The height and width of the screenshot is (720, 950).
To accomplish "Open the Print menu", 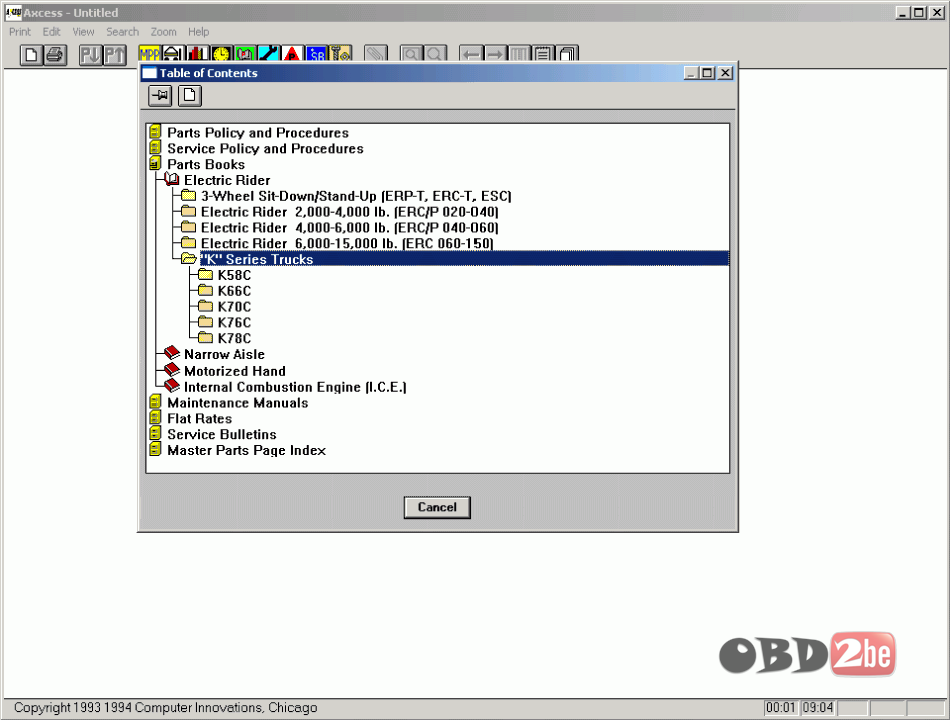I will point(19,32).
